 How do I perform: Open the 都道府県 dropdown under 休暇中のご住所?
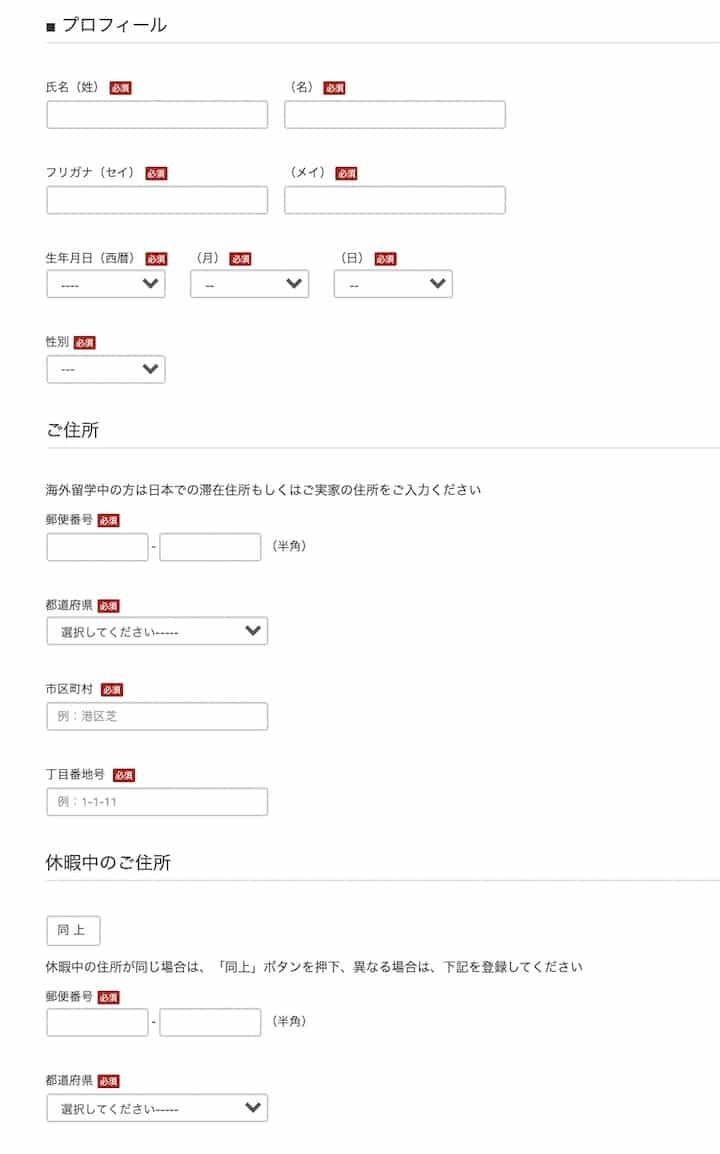pos(157,1108)
